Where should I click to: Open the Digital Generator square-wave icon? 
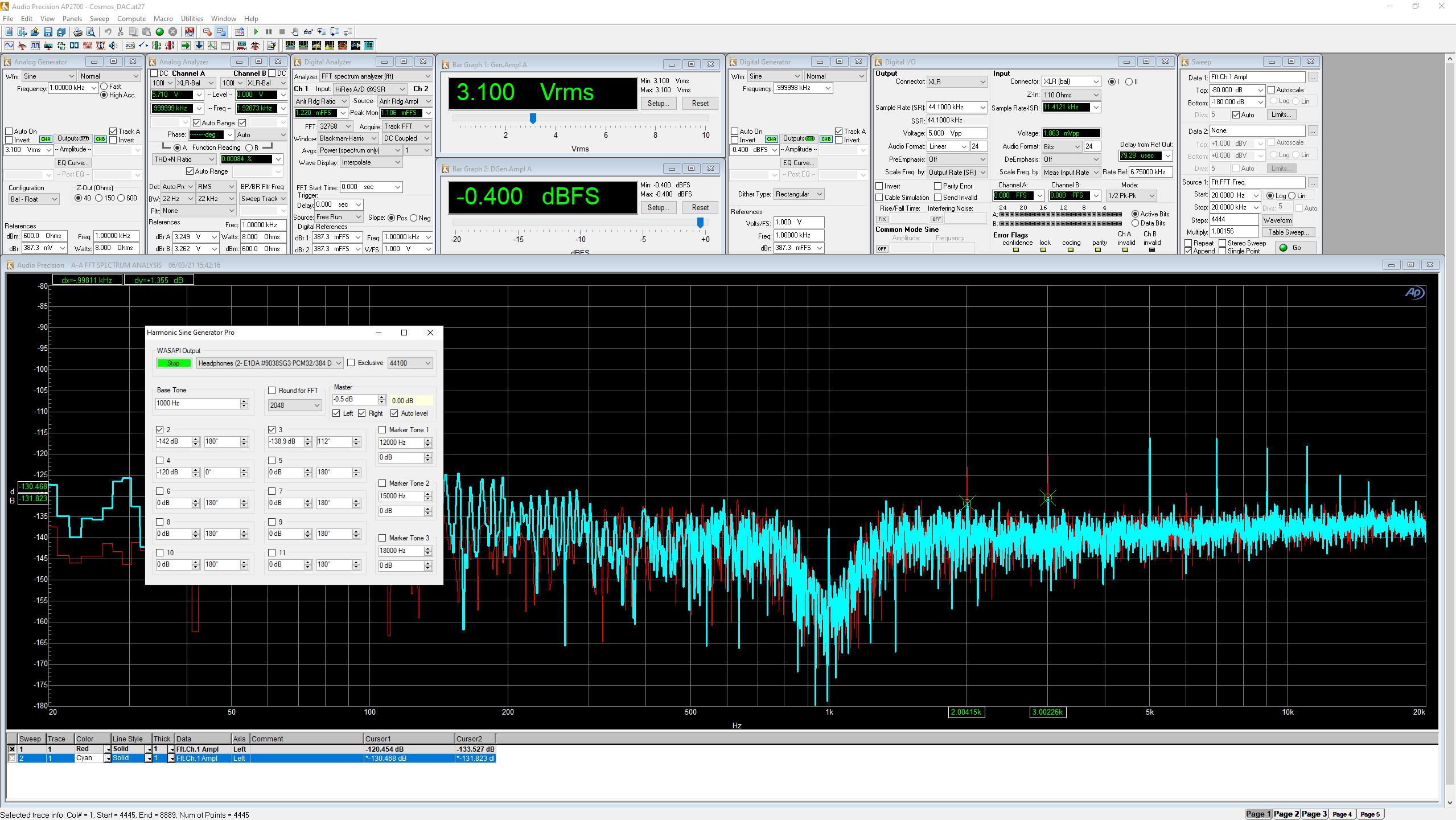pyautogui.click(x=35, y=46)
